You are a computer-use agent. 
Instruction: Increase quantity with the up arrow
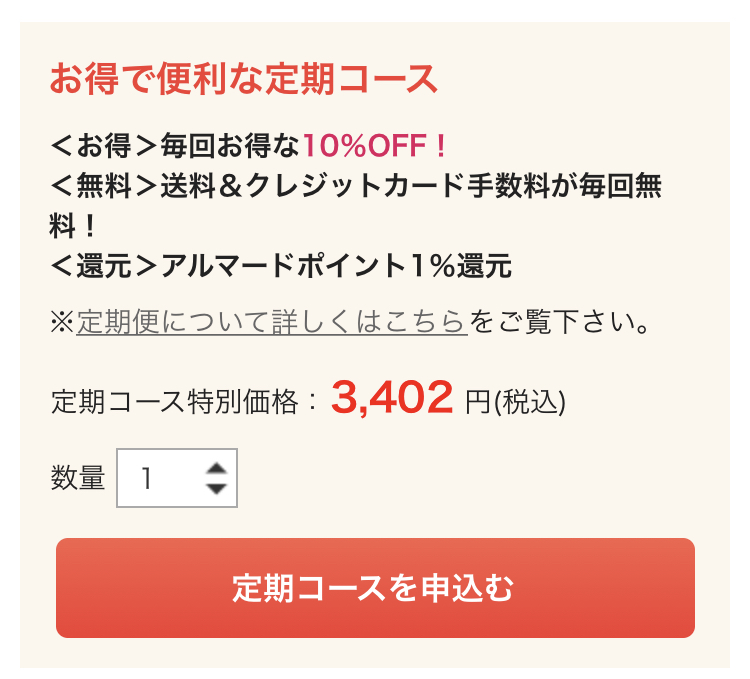pyautogui.click(x=216, y=469)
